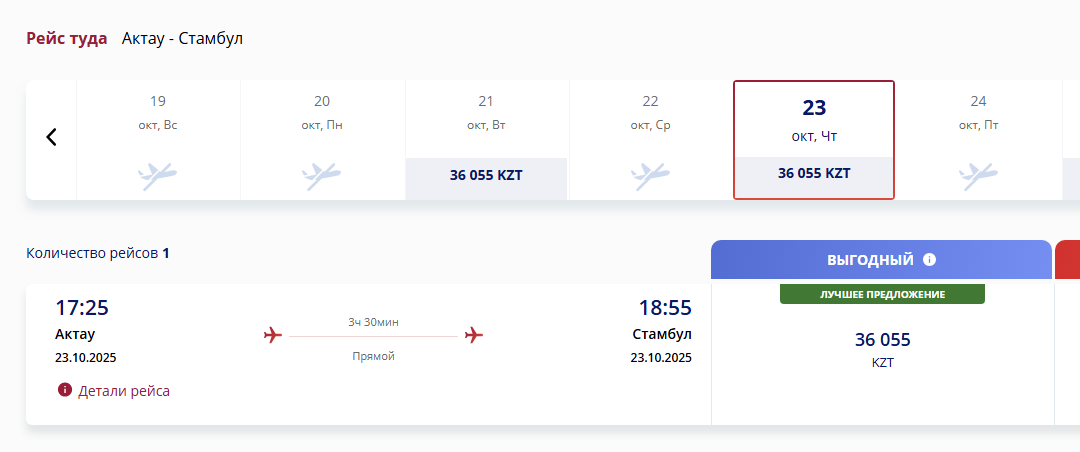This screenshot has height=452, width=1080.
Task: Select the 22 окт, Ср date
Action: pyautogui.click(x=650, y=140)
